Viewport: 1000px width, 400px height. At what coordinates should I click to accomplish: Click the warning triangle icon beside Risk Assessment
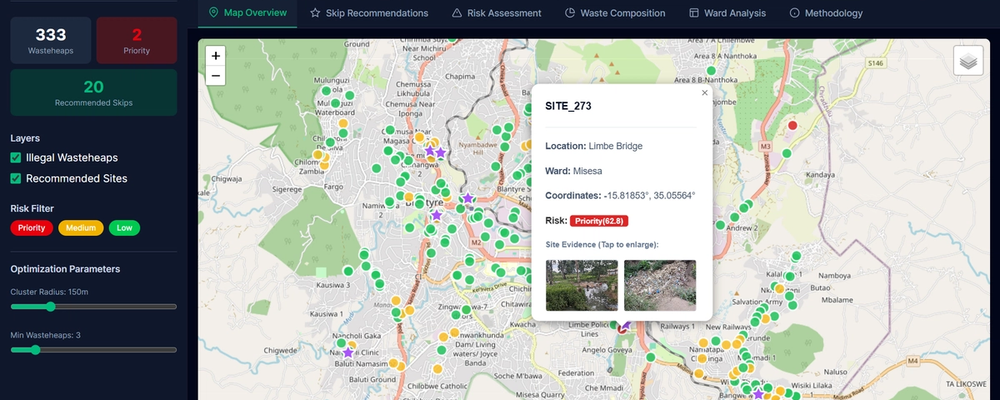[457, 13]
